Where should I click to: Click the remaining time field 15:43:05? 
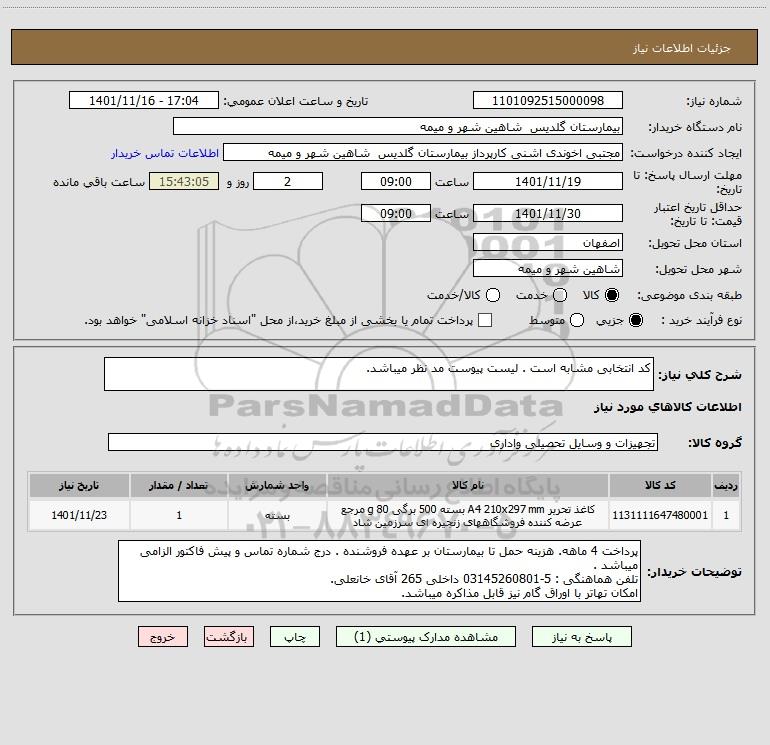(x=184, y=181)
